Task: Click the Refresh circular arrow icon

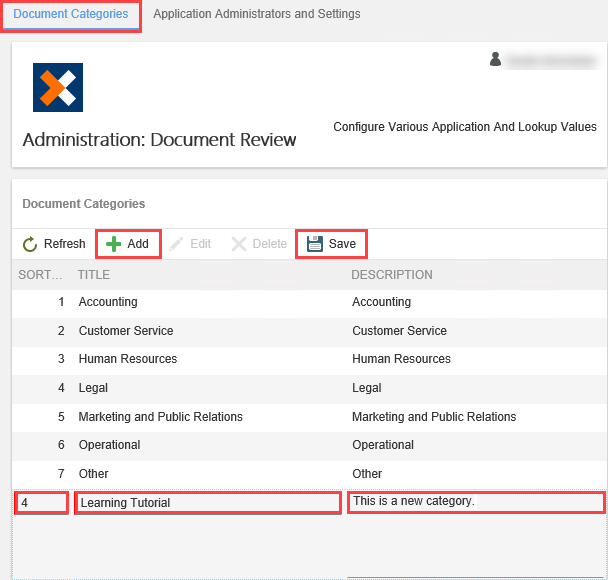Action: [x=30, y=244]
